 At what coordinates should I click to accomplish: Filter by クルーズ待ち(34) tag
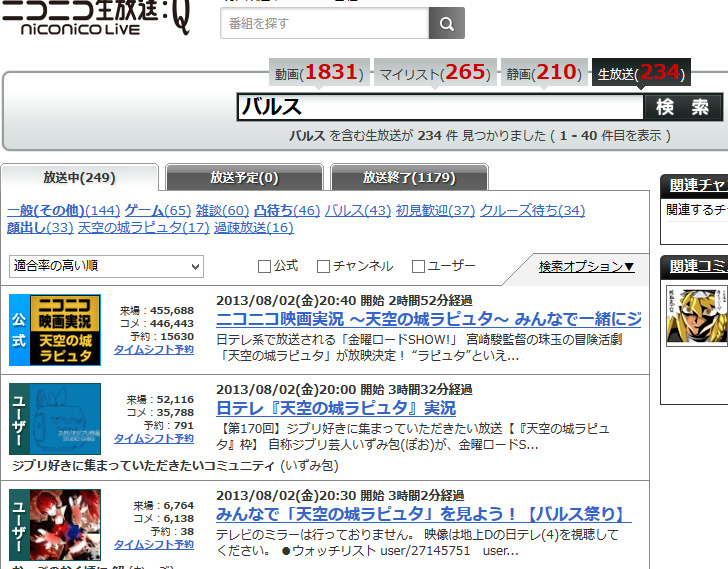pyautogui.click(x=532, y=211)
